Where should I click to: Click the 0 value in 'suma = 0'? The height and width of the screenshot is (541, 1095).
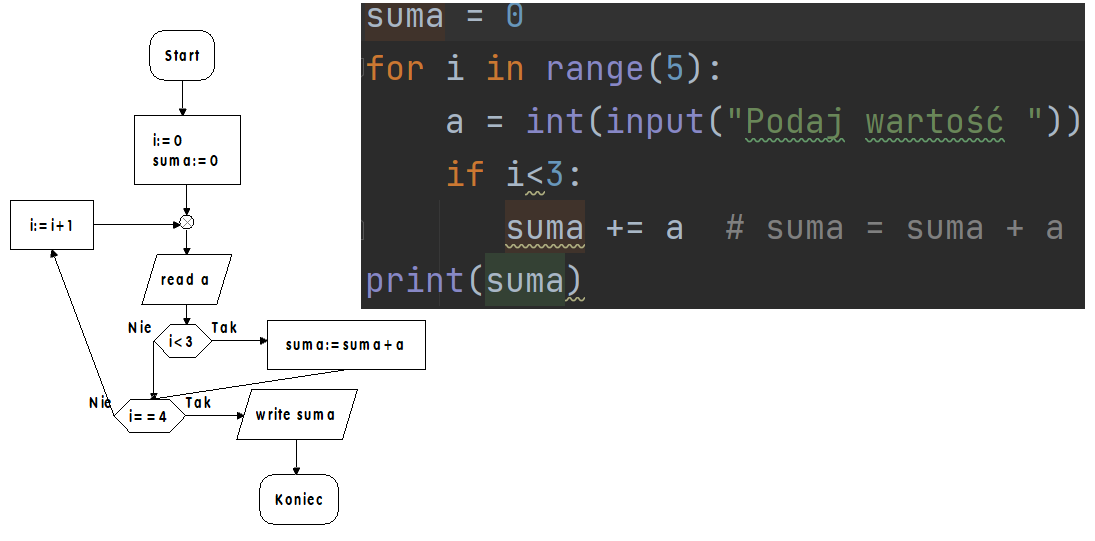tap(514, 17)
